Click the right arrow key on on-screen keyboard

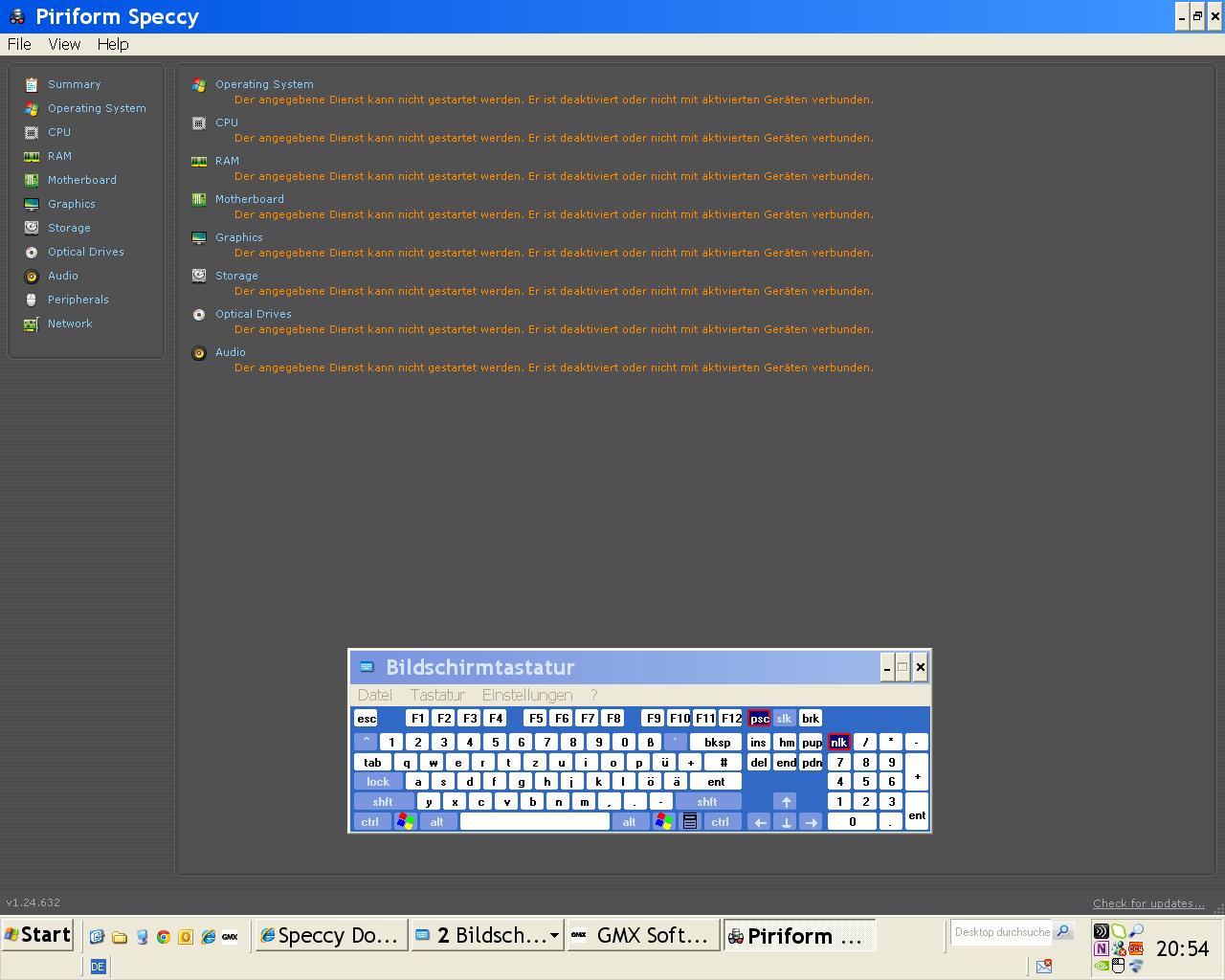click(x=812, y=822)
